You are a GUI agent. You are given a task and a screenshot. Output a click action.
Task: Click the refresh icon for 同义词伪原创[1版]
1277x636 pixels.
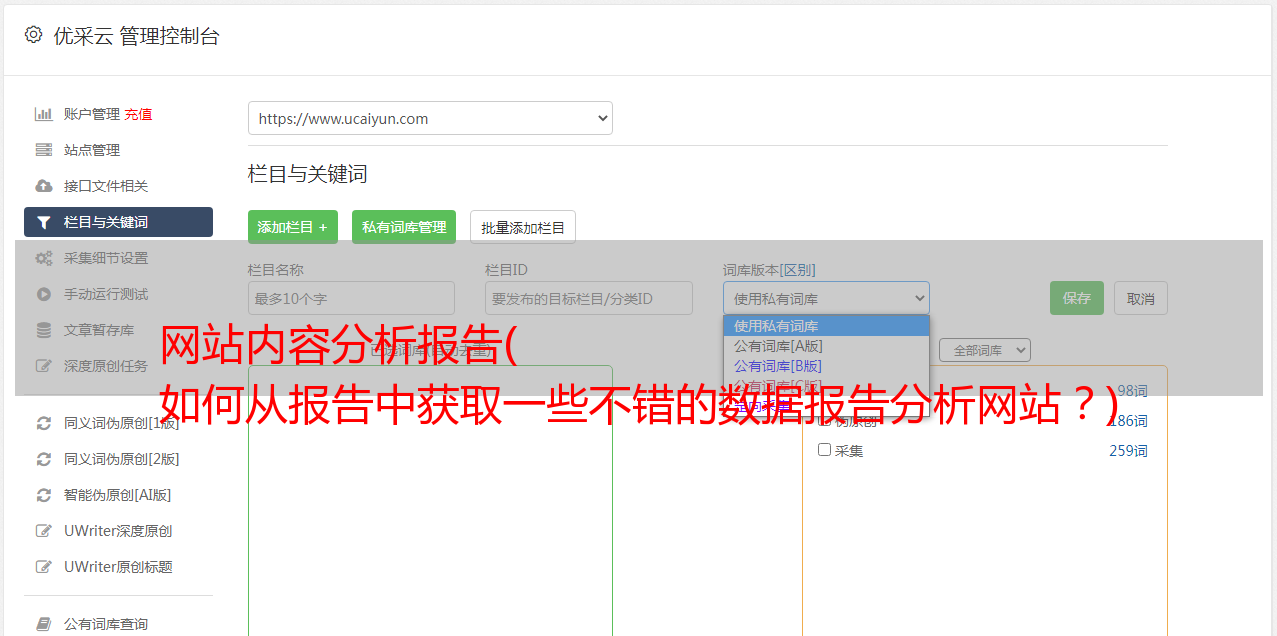[x=44, y=423]
